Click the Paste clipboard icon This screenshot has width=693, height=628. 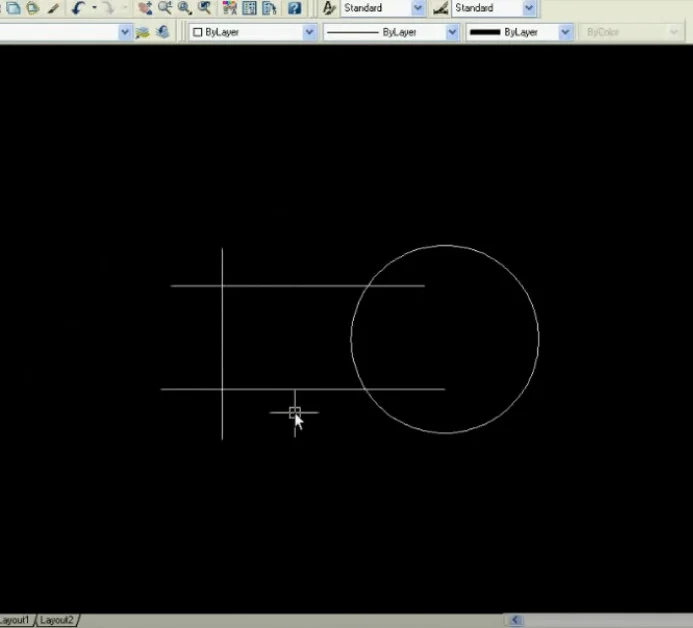pos(33,8)
